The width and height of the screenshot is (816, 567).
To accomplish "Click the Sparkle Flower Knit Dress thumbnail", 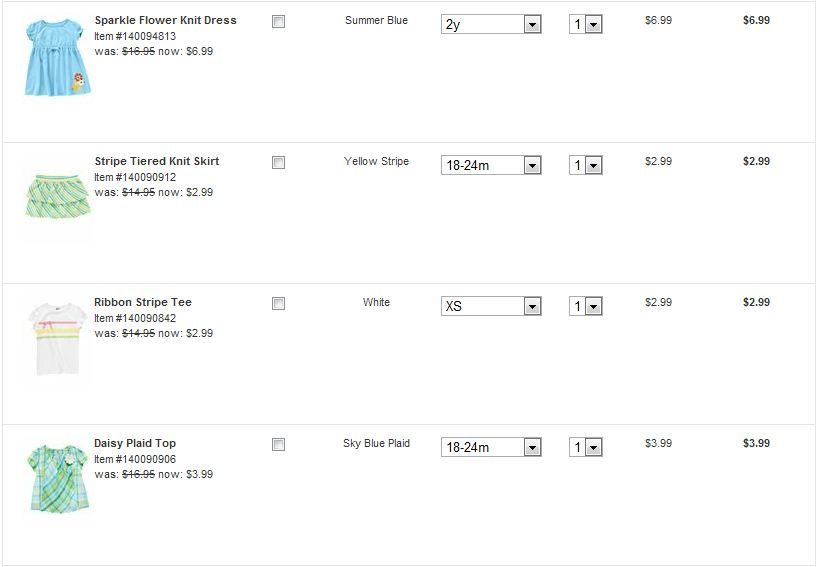I will (x=57, y=56).
